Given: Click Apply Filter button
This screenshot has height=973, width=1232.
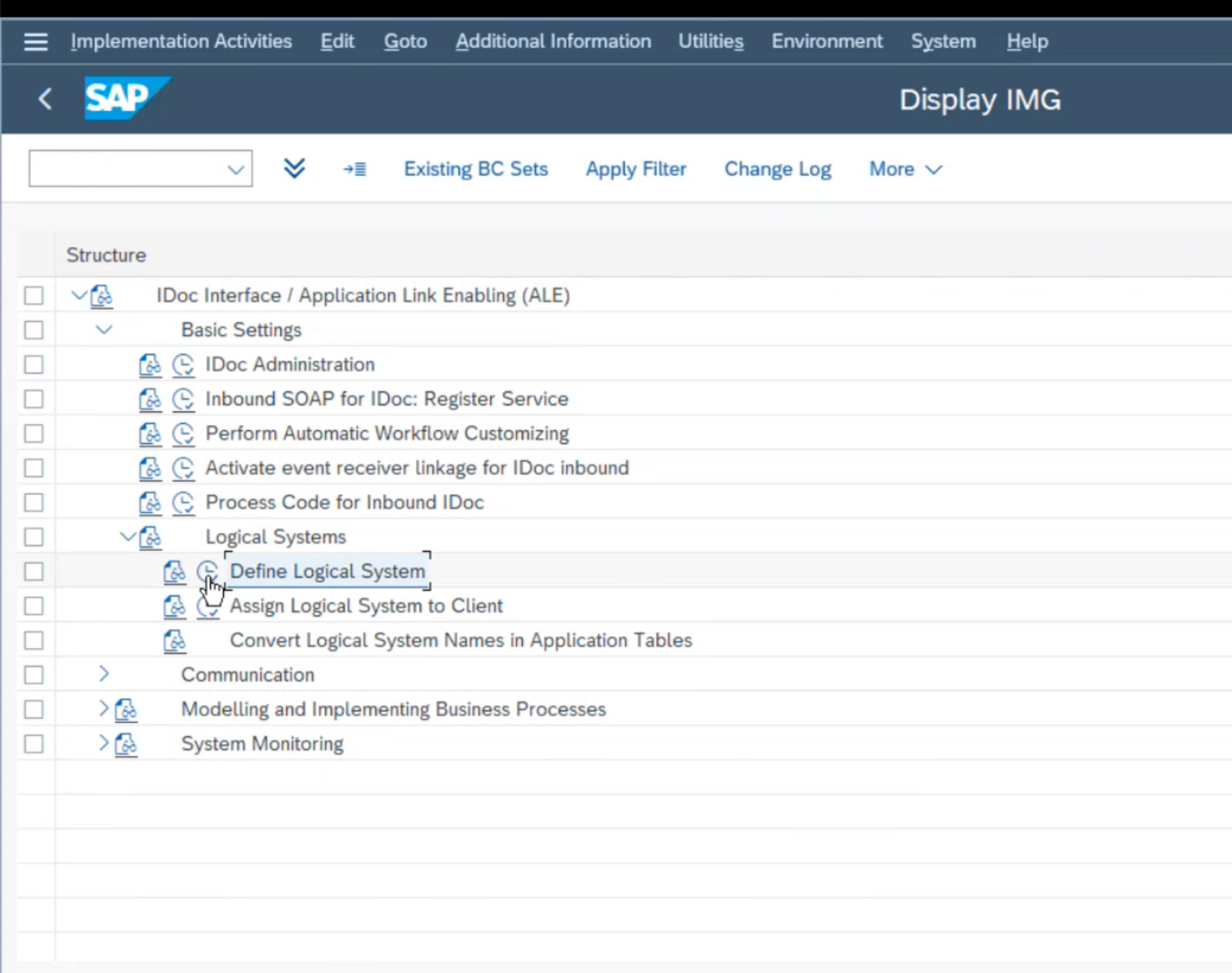Looking at the screenshot, I should point(636,169).
